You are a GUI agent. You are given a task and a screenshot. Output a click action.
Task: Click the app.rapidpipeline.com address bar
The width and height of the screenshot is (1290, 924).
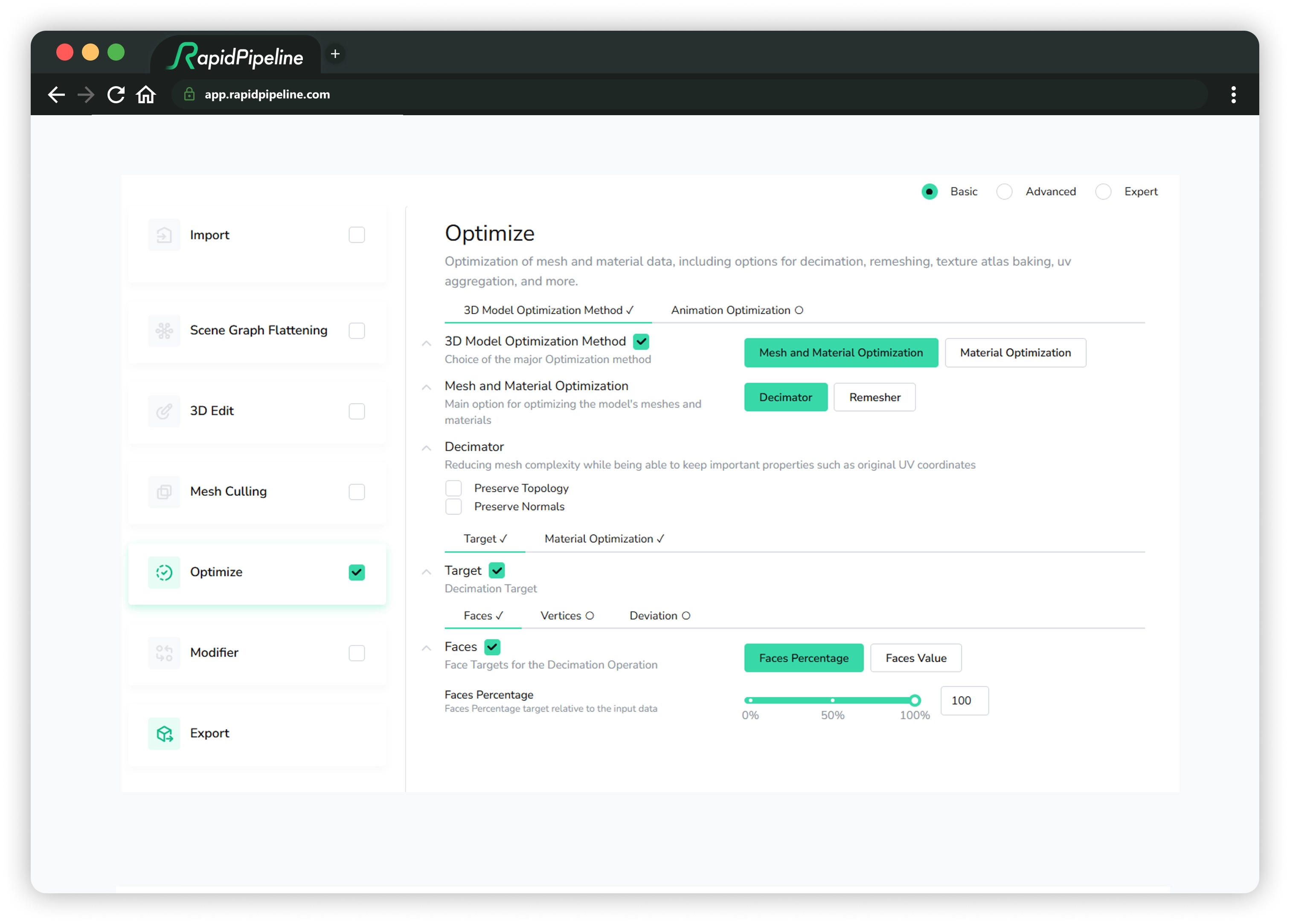689,94
